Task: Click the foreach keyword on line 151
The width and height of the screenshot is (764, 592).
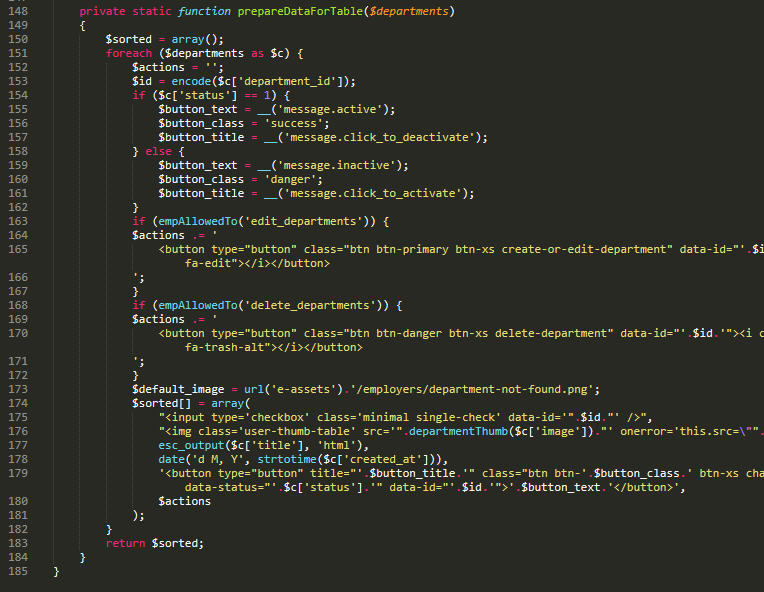Action: [129, 53]
